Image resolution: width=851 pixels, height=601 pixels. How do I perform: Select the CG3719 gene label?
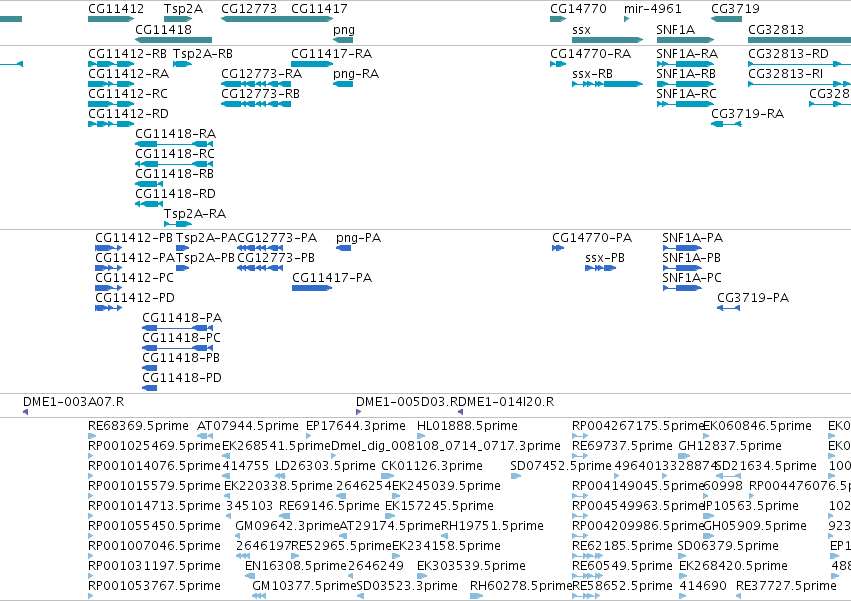click(735, 9)
